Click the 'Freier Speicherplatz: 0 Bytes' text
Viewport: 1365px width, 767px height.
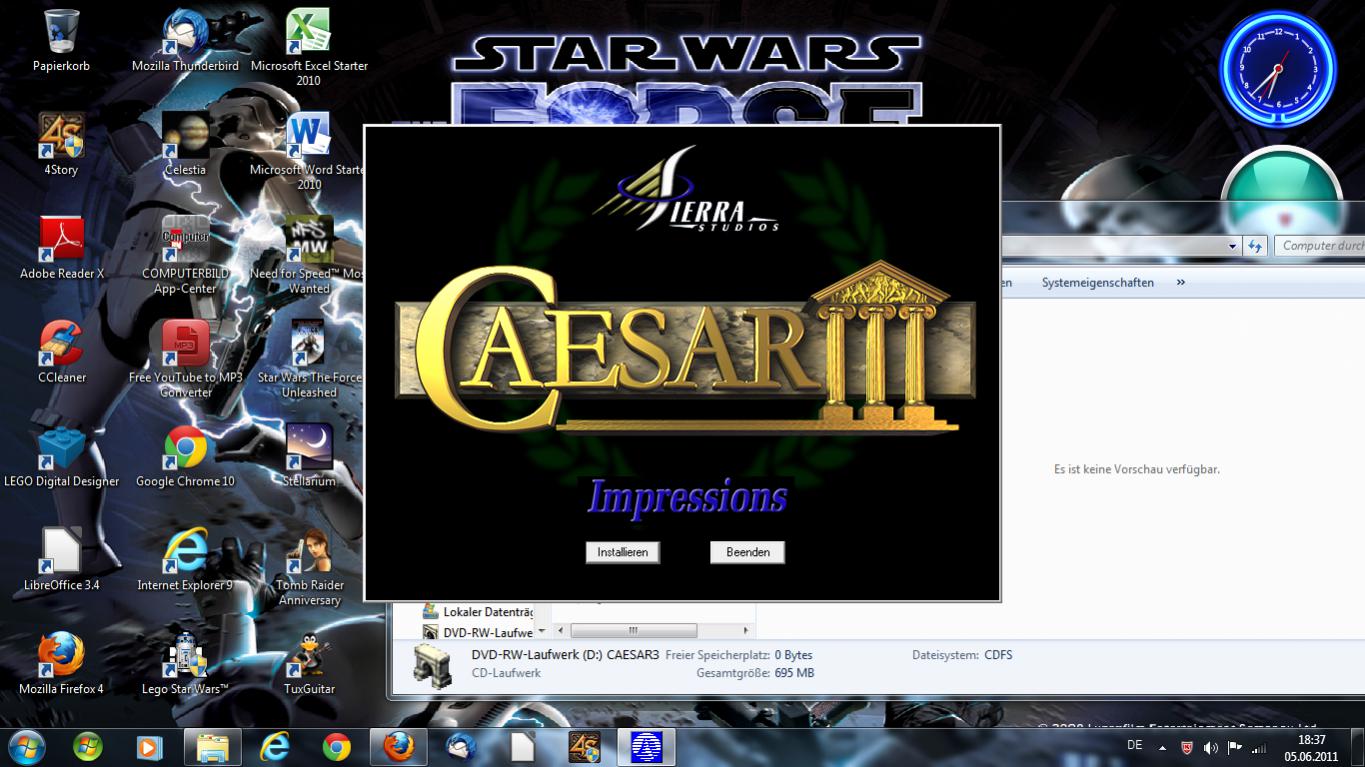(x=739, y=655)
